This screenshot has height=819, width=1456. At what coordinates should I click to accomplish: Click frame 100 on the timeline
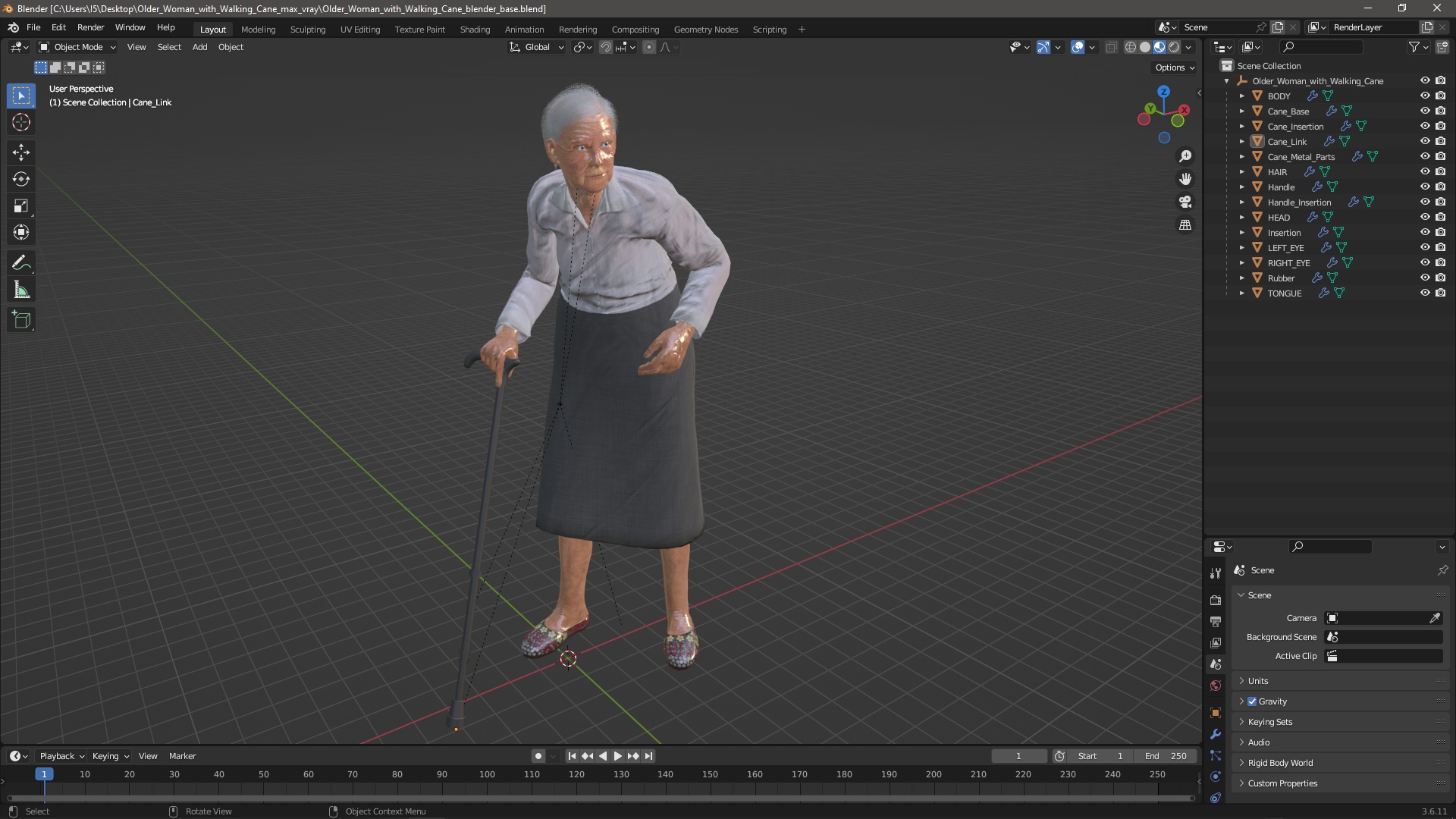point(487,775)
